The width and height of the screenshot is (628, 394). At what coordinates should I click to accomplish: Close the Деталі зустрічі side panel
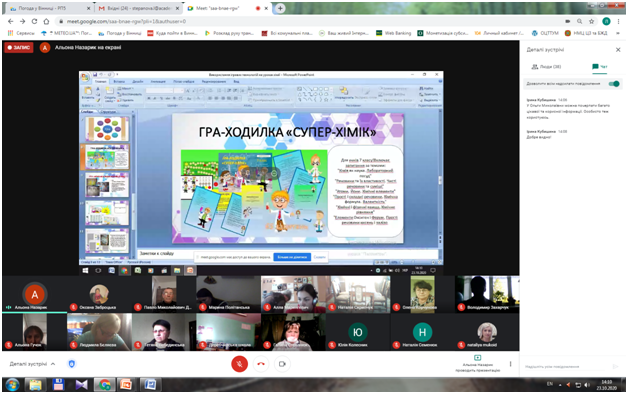(x=618, y=50)
